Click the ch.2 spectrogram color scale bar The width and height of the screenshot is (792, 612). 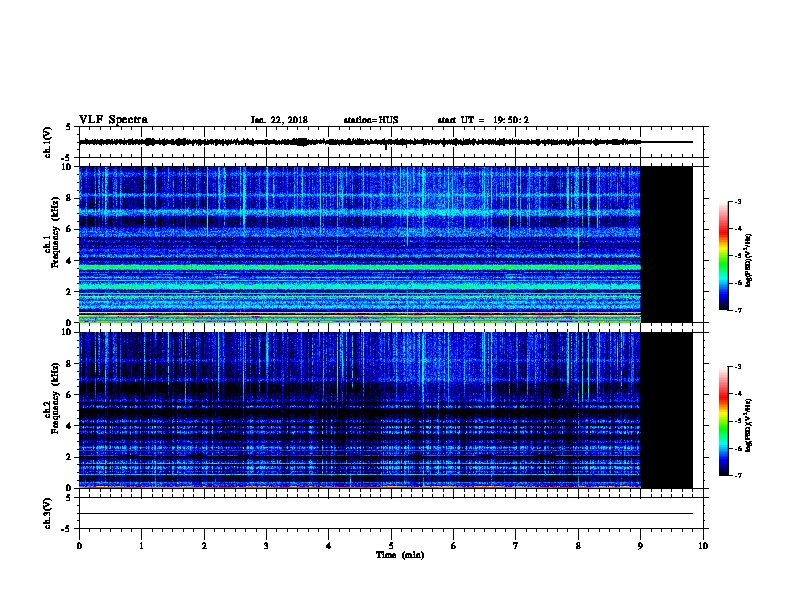coord(724,421)
